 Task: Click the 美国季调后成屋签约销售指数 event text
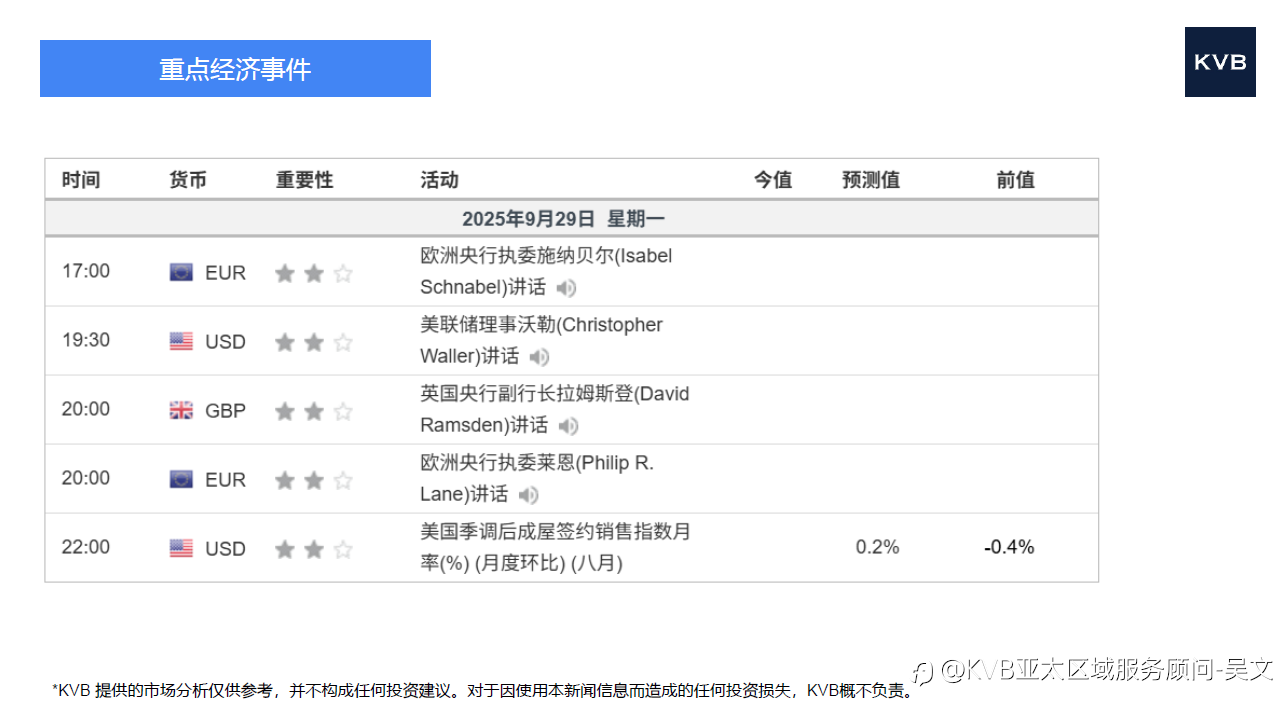(556, 547)
